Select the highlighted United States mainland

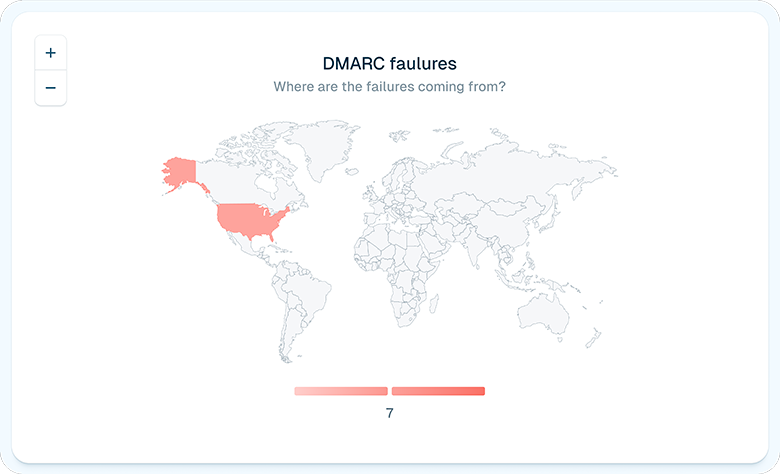(250, 218)
